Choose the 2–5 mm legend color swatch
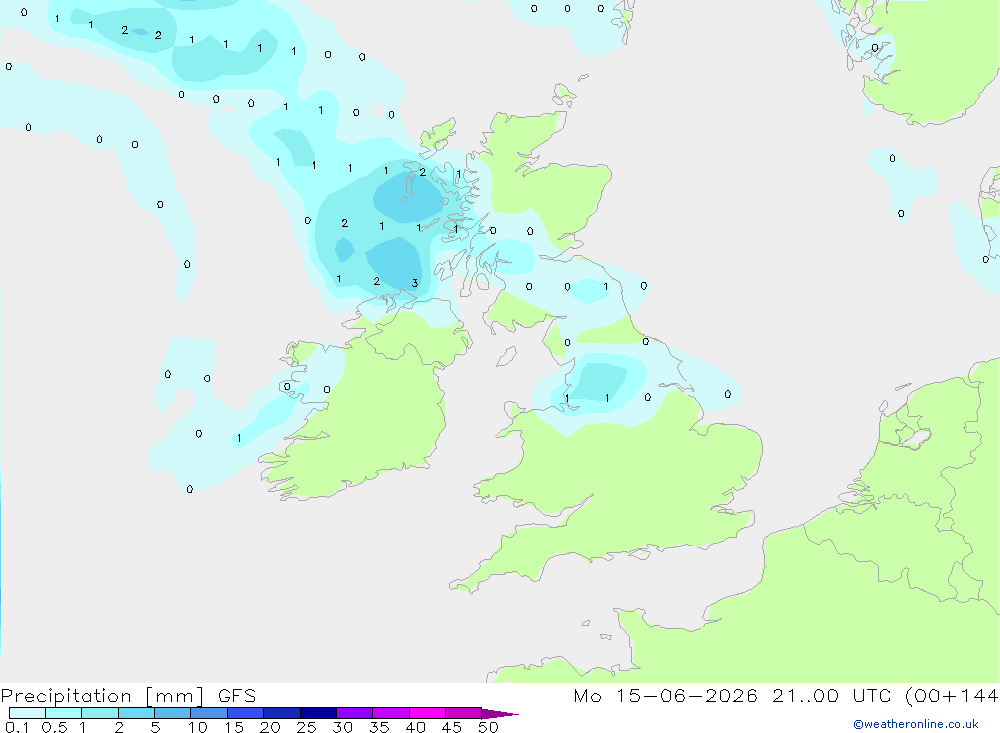This screenshot has height=733, width=1000. [x=136, y=713]
